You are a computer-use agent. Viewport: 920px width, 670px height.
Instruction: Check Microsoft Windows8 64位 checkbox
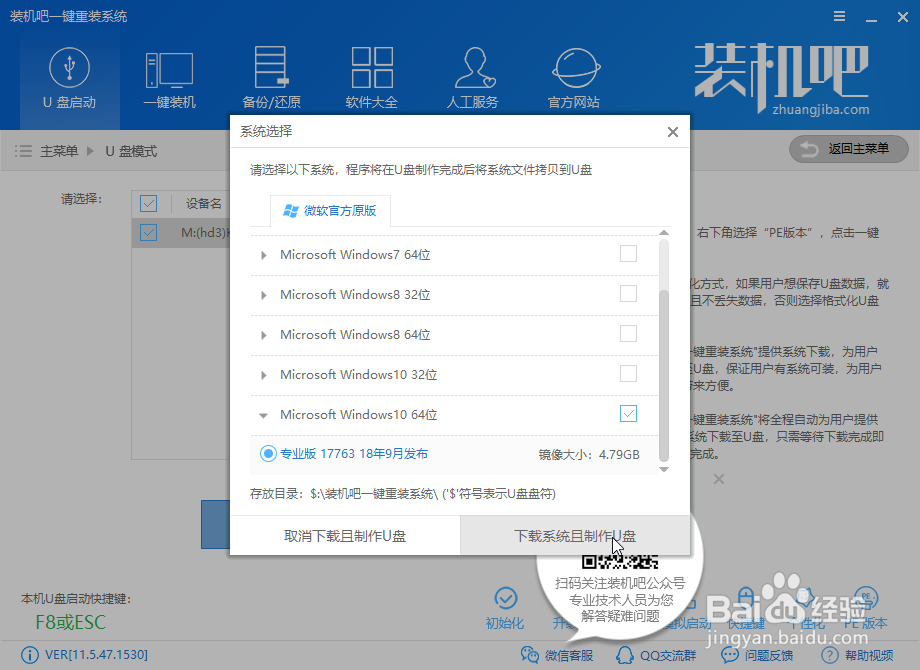[x=628, y=334]
